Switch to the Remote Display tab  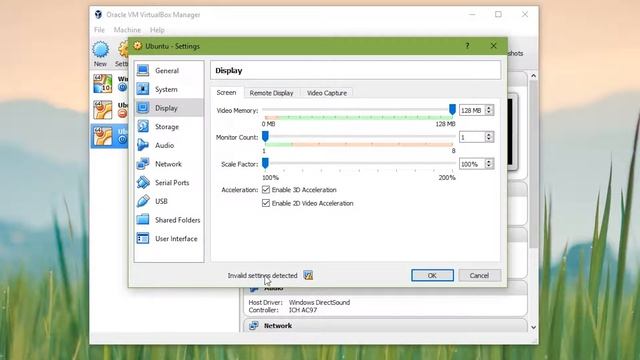coord(271,93)
